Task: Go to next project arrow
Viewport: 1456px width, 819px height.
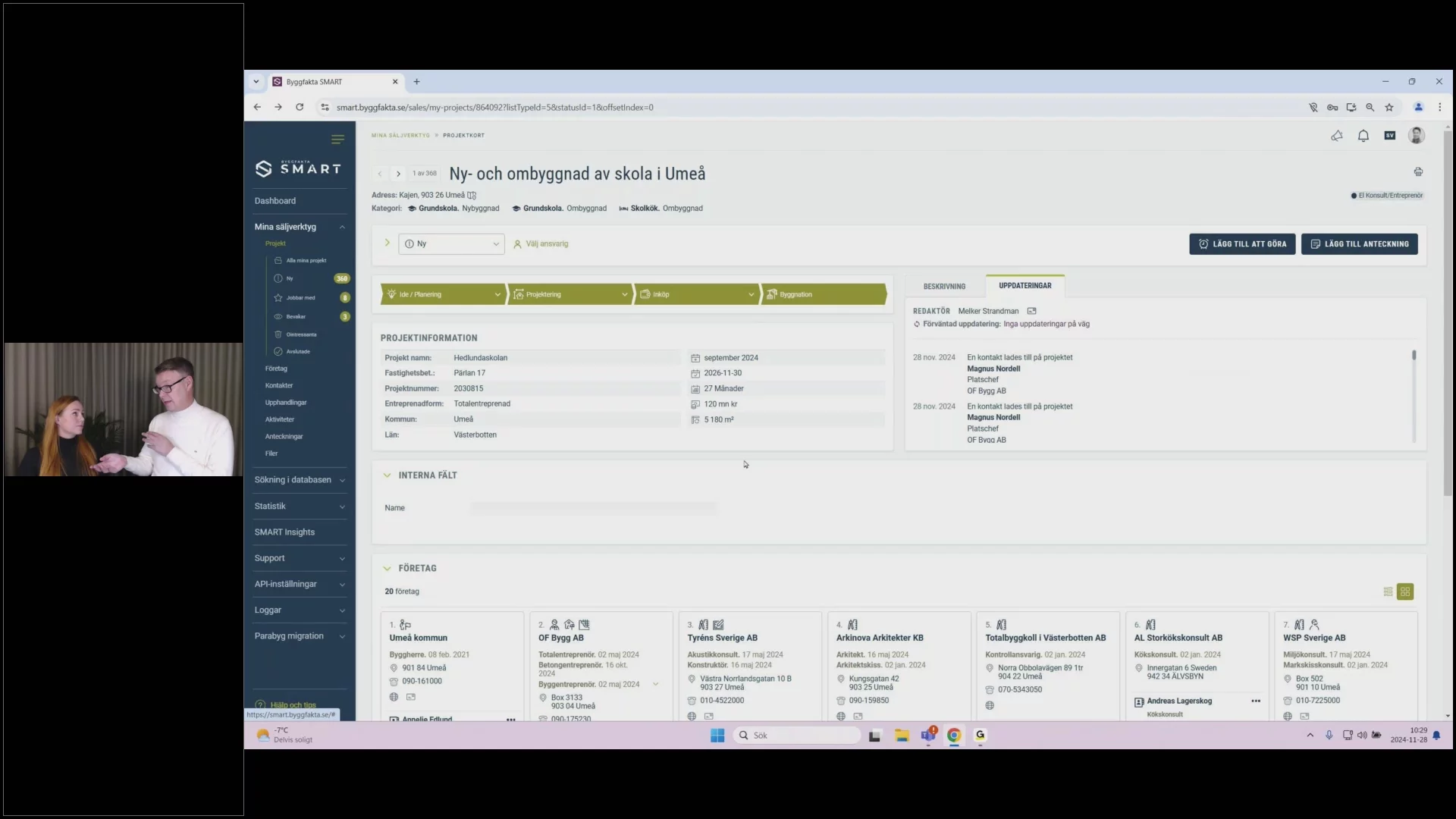Action: [398, 174]
